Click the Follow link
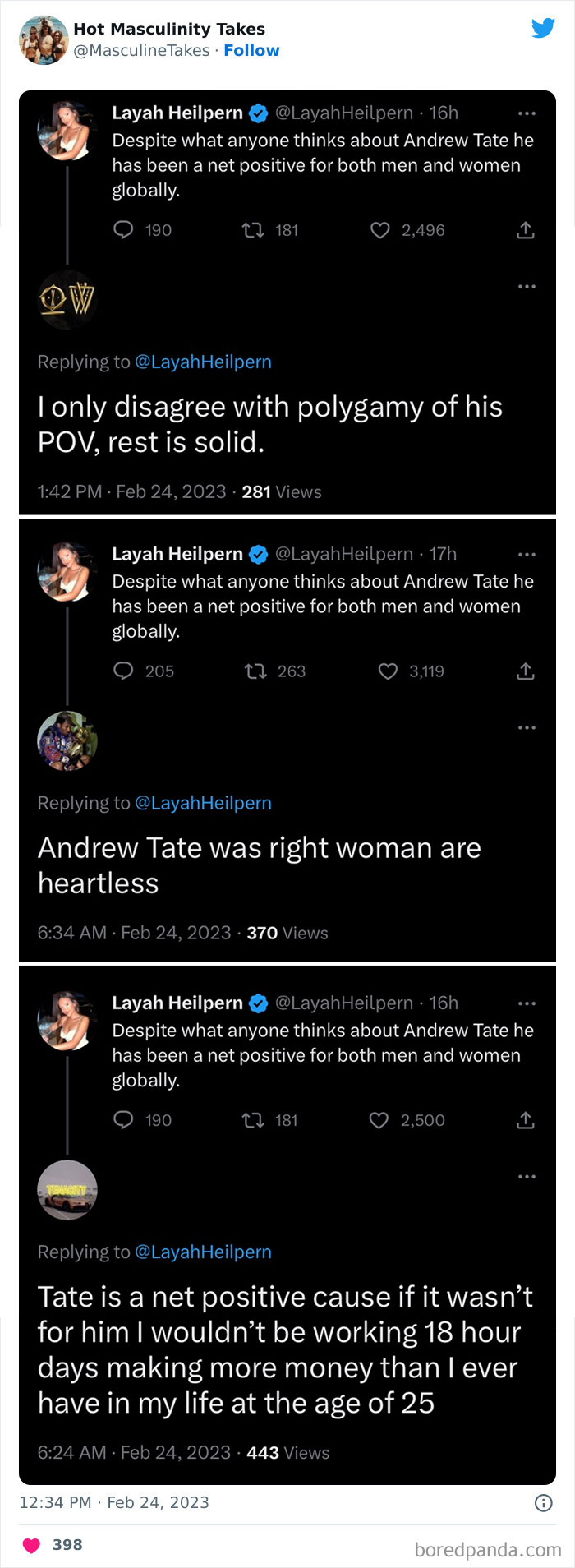This screenshot has width=575, height=1568. coord(252,50)
